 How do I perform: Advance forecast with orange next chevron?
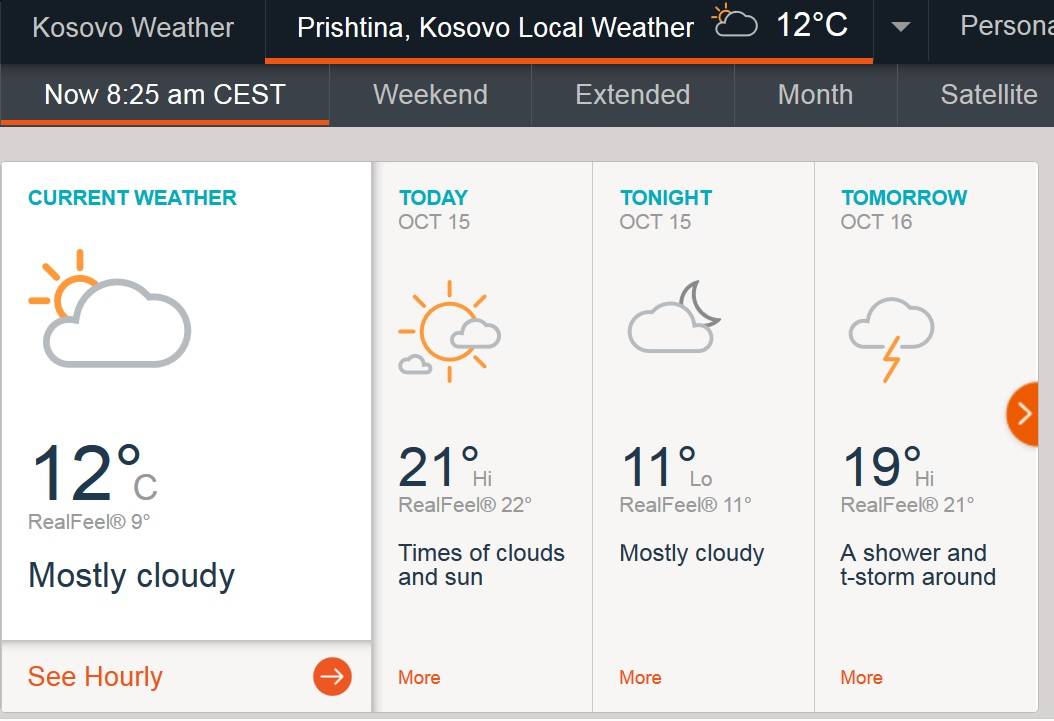[x=1023, y=414]
